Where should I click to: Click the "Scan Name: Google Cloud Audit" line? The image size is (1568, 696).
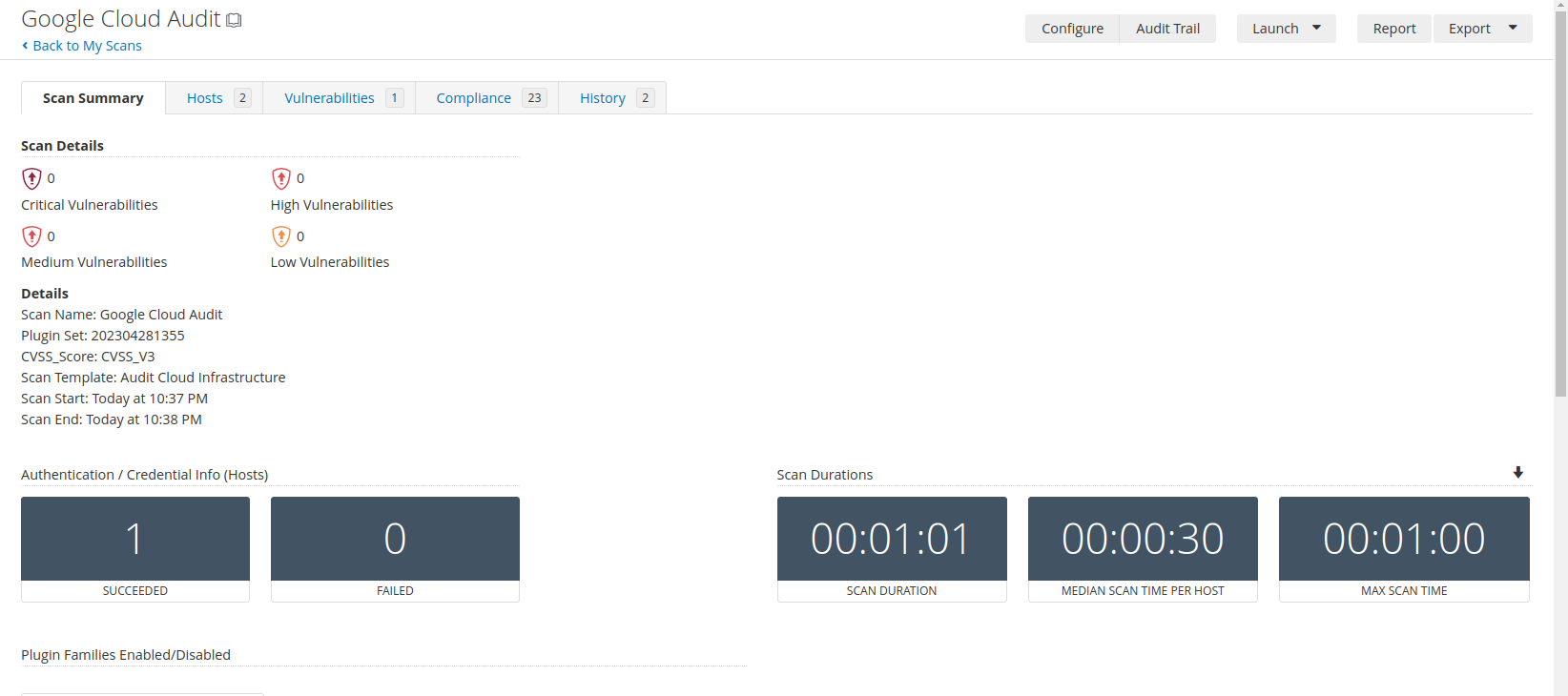pyautogui.click(x=122, y=315)
